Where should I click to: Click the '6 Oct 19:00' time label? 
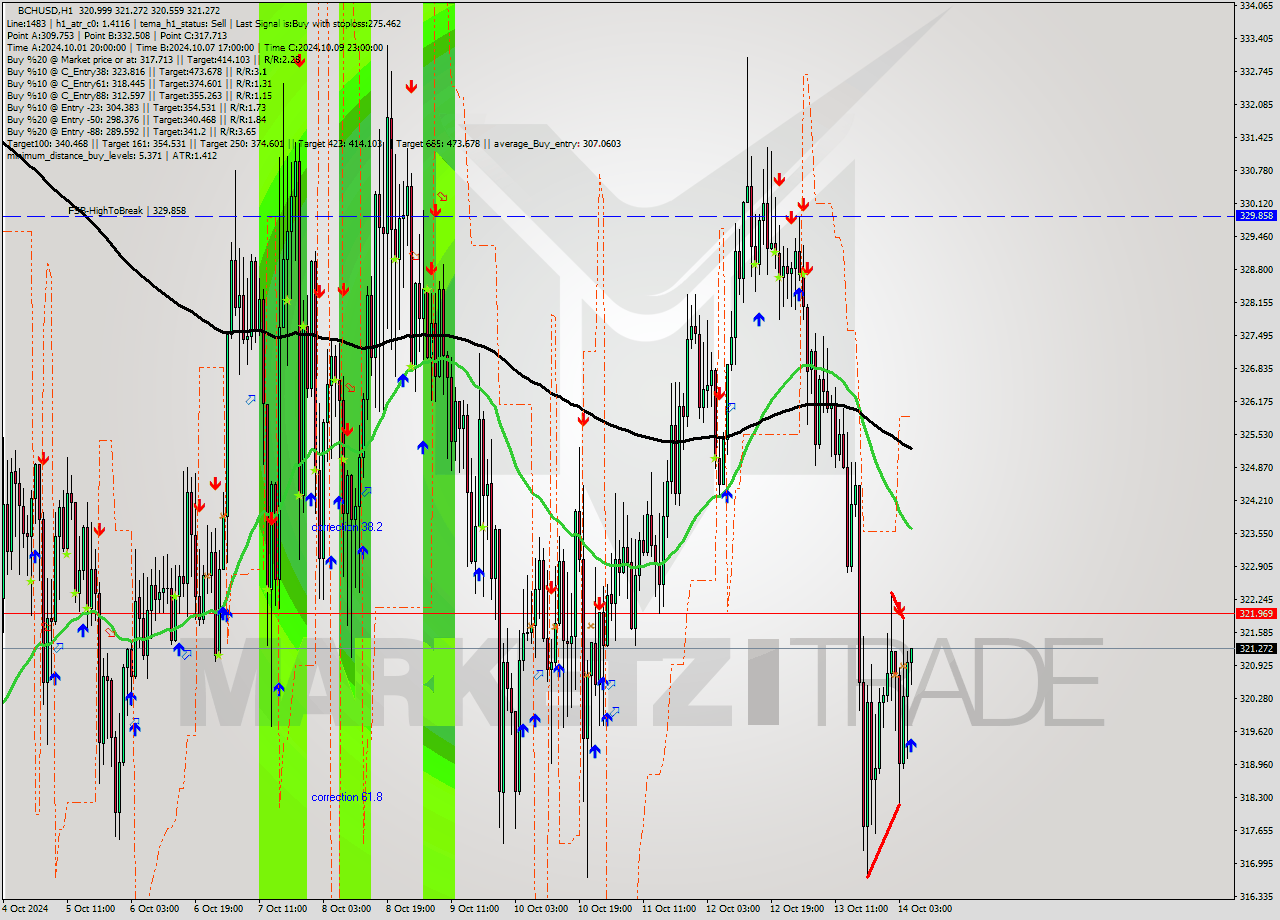click(218, 909)
